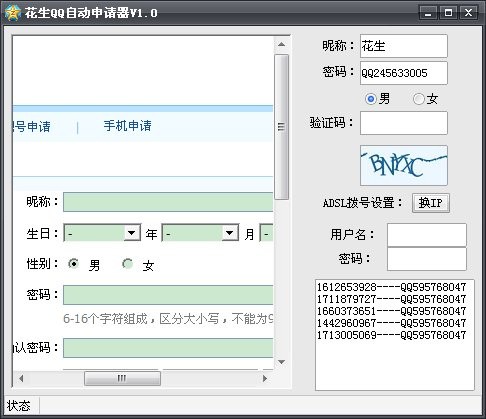The image size is (486, 419).
Task: Click the 密码 field containing QQ245633005
Action: tap(404, 73)
